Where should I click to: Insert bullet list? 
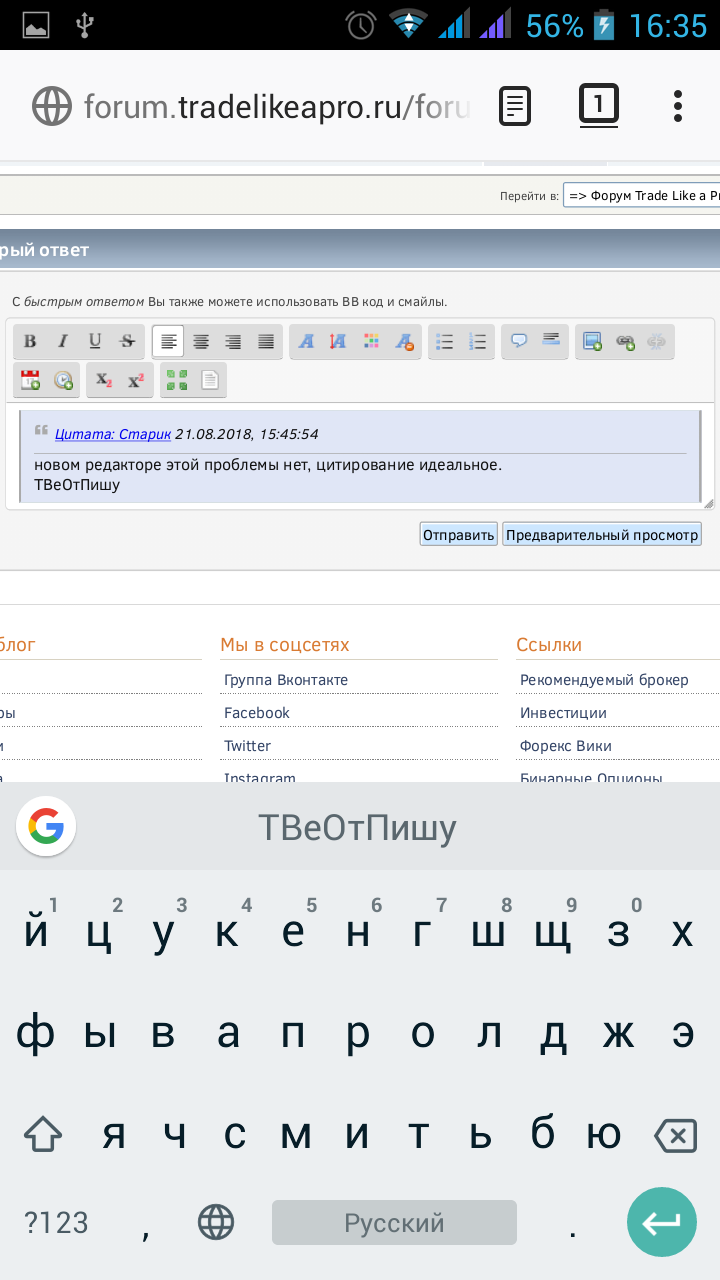coord(445,342)
